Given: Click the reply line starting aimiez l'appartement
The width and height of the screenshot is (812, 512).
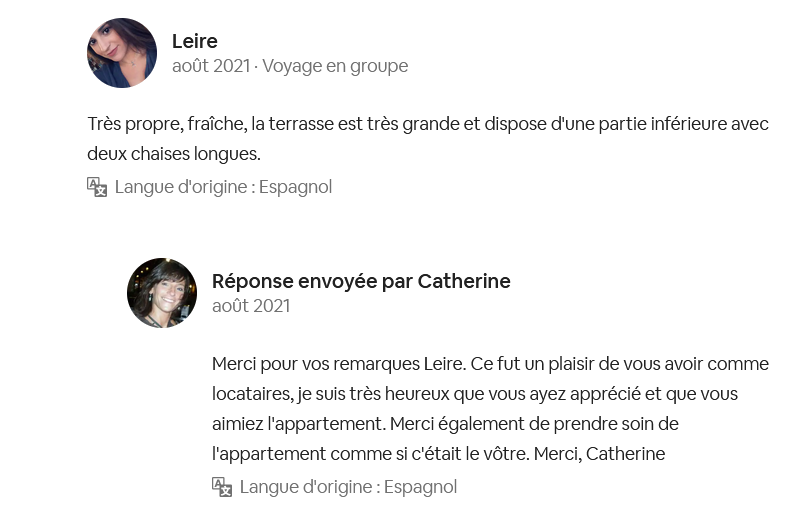Looking at the screenshot, I should [445, 423].
